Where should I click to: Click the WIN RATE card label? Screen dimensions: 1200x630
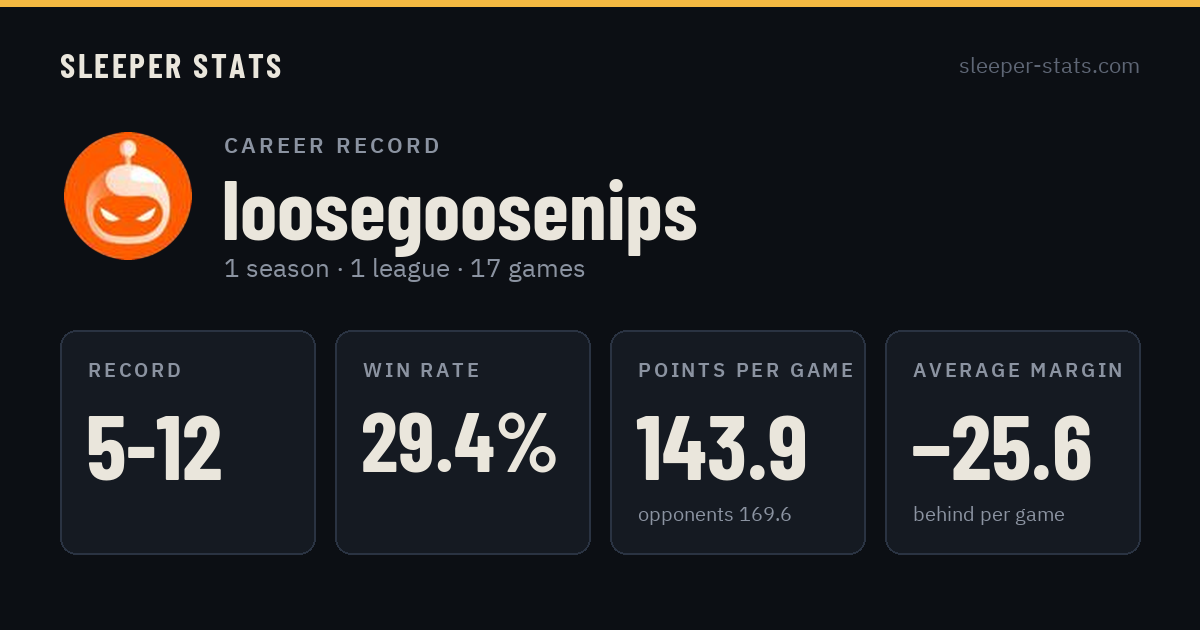pos(422,371)
